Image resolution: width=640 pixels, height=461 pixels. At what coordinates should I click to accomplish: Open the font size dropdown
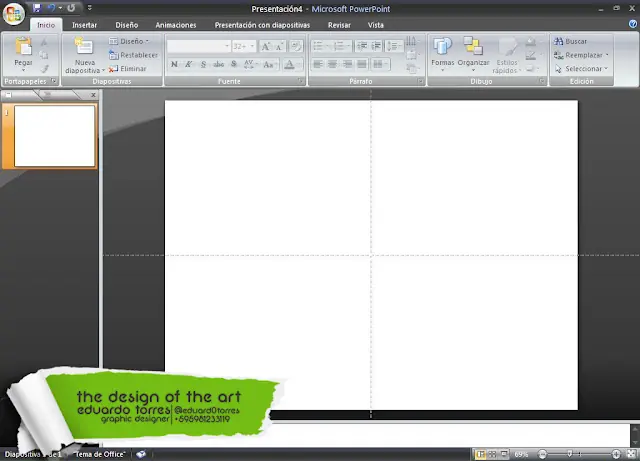coord(252,46)
